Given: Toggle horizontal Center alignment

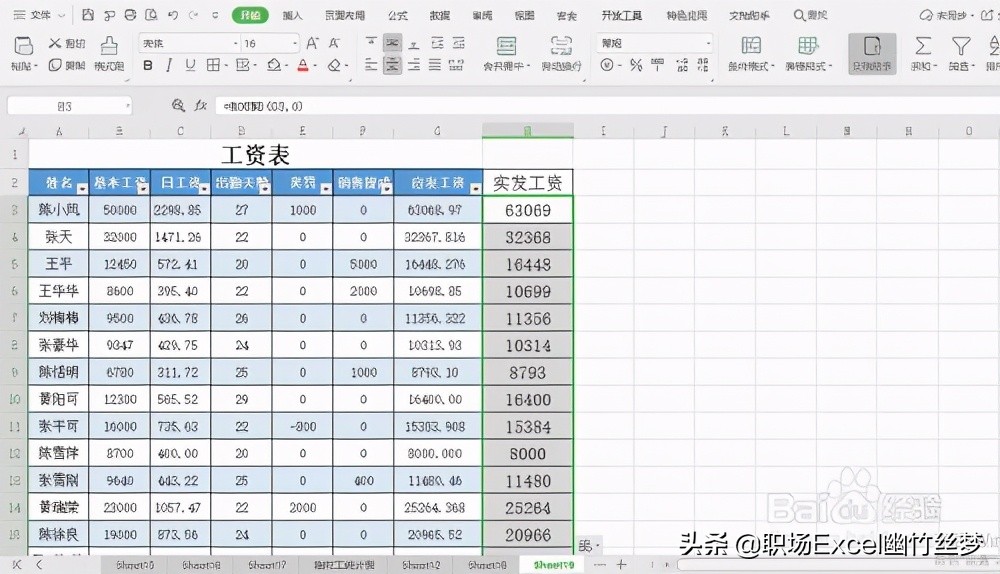Looking at the screenshot, I should (393, 65).
